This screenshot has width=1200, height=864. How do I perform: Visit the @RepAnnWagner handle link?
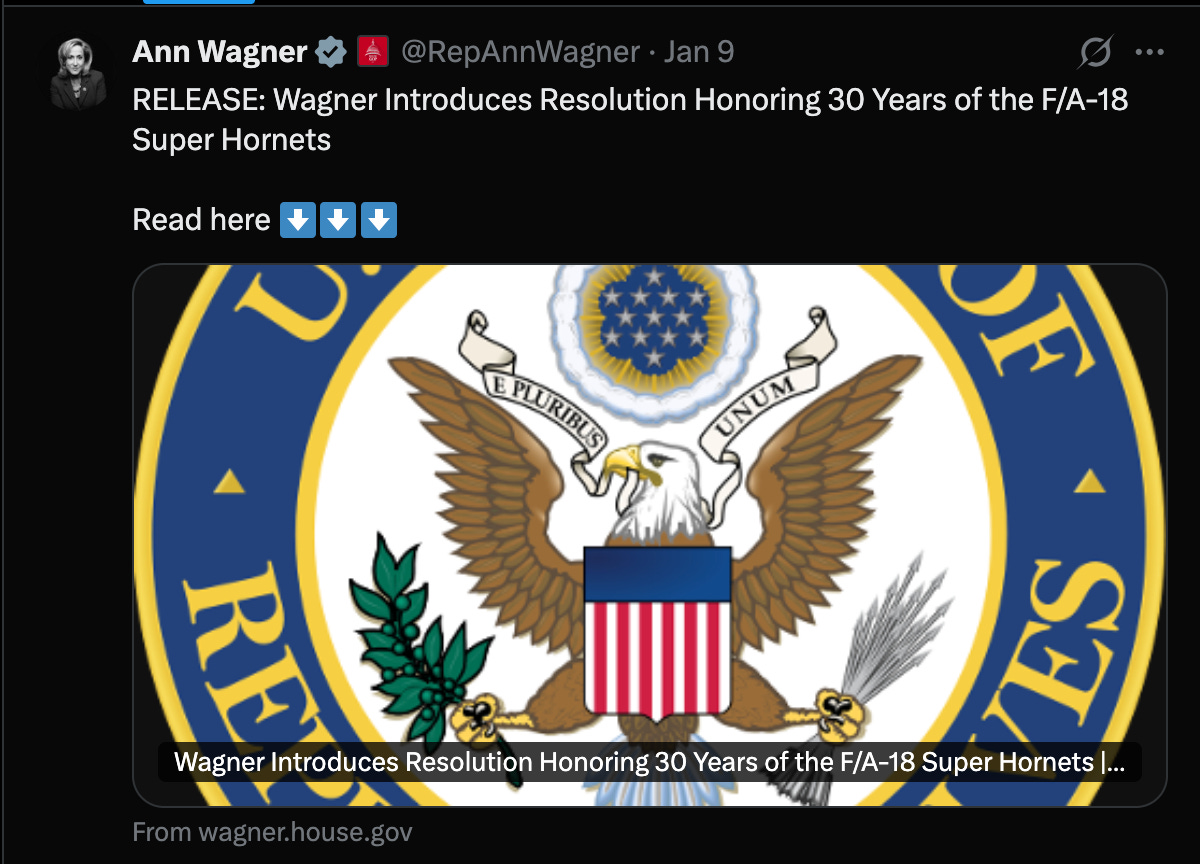(x=520, y=52)
